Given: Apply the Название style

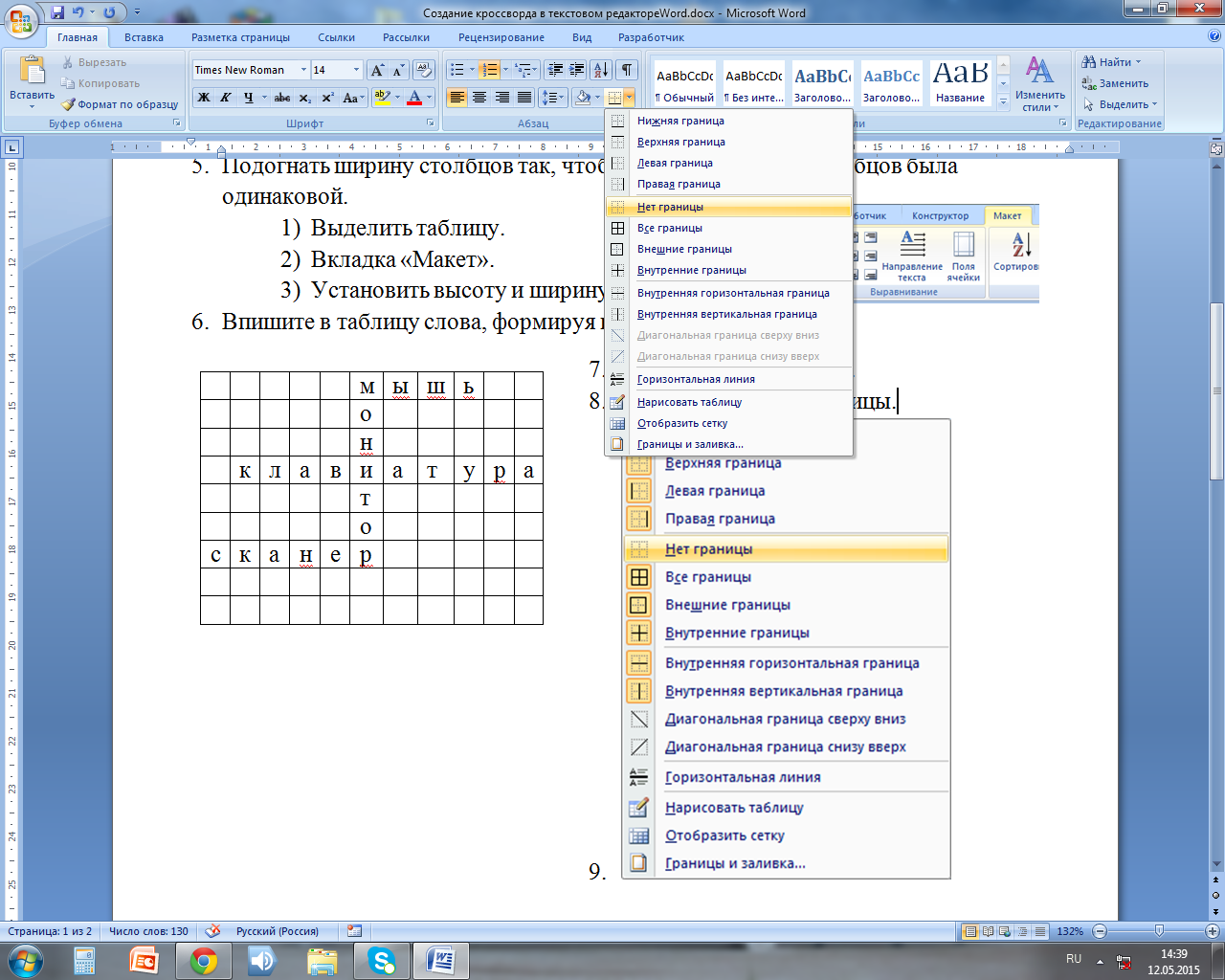Looking at the screenshot, I should click(961, 83).
